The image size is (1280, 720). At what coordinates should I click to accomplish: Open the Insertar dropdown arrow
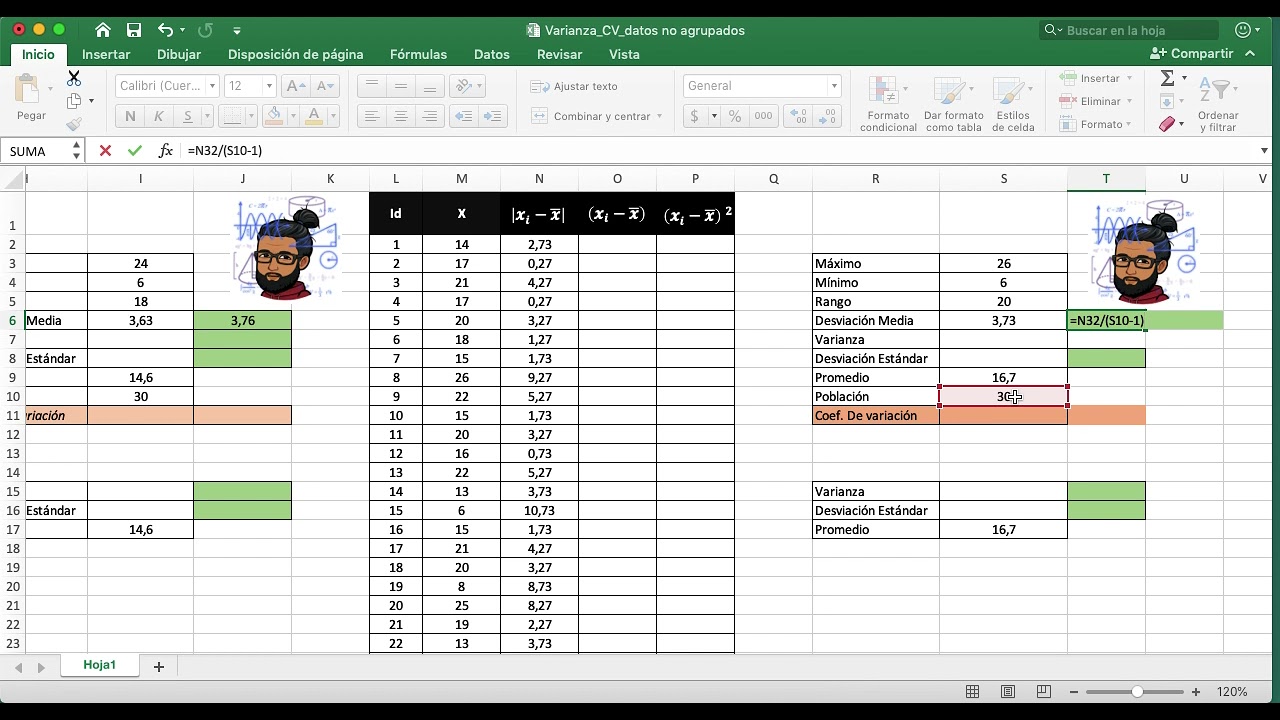tap(1129, 78)
